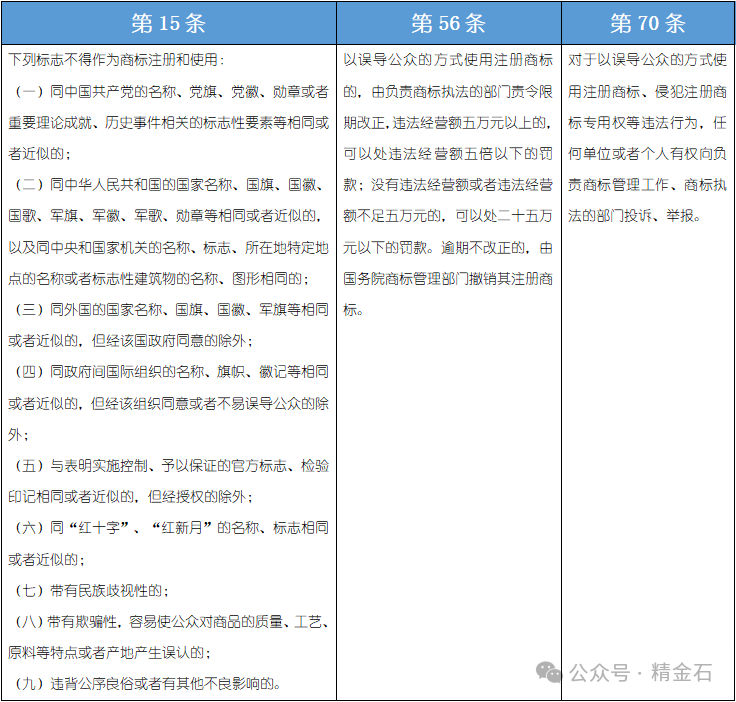This screenshot has height=702, width=736.
Task: Click the line "对于以误导公众的方式使"
Action: pyautogui.click(x=648, y=60)
